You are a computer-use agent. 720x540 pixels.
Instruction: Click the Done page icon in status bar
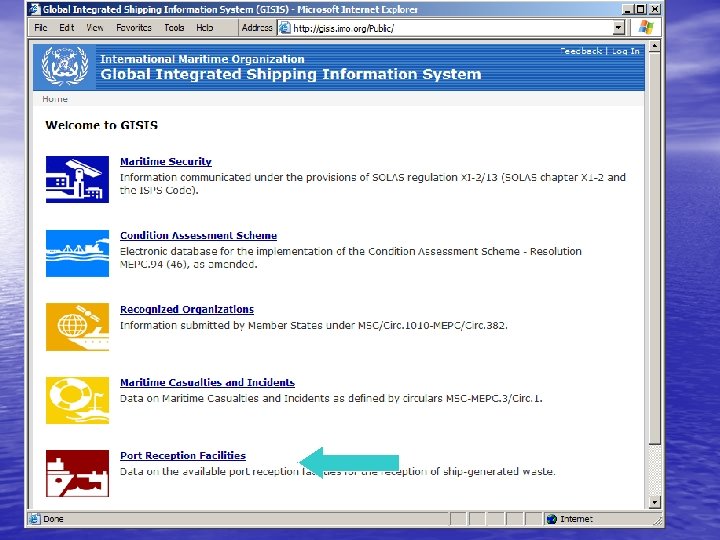[34, 519]
